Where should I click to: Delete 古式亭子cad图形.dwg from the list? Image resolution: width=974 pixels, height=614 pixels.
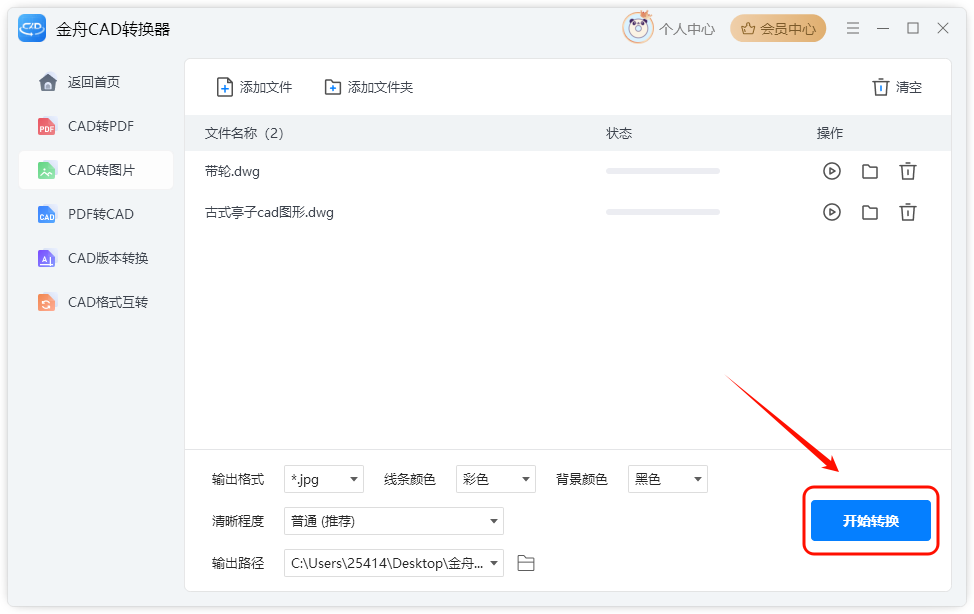(x=908, y=213)
